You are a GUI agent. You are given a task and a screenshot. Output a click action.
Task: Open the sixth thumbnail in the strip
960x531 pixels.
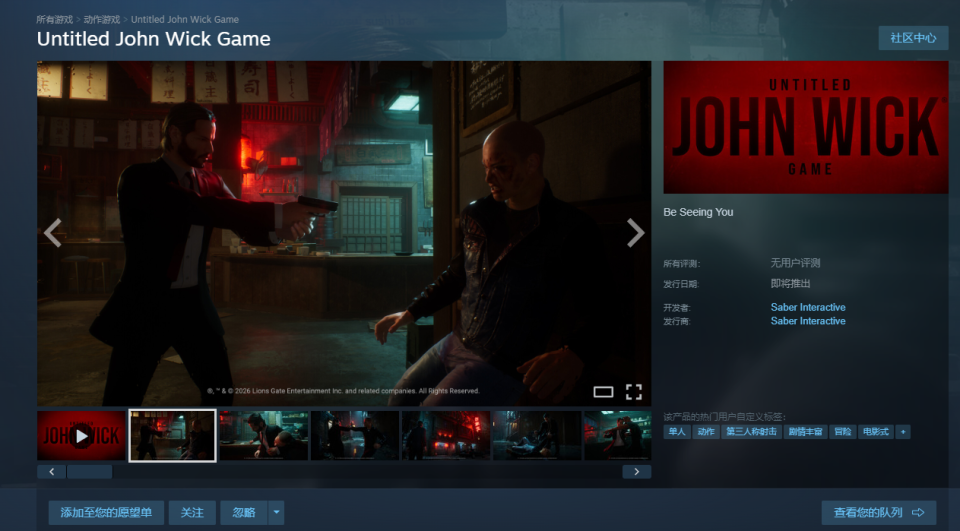click(537, 435)
